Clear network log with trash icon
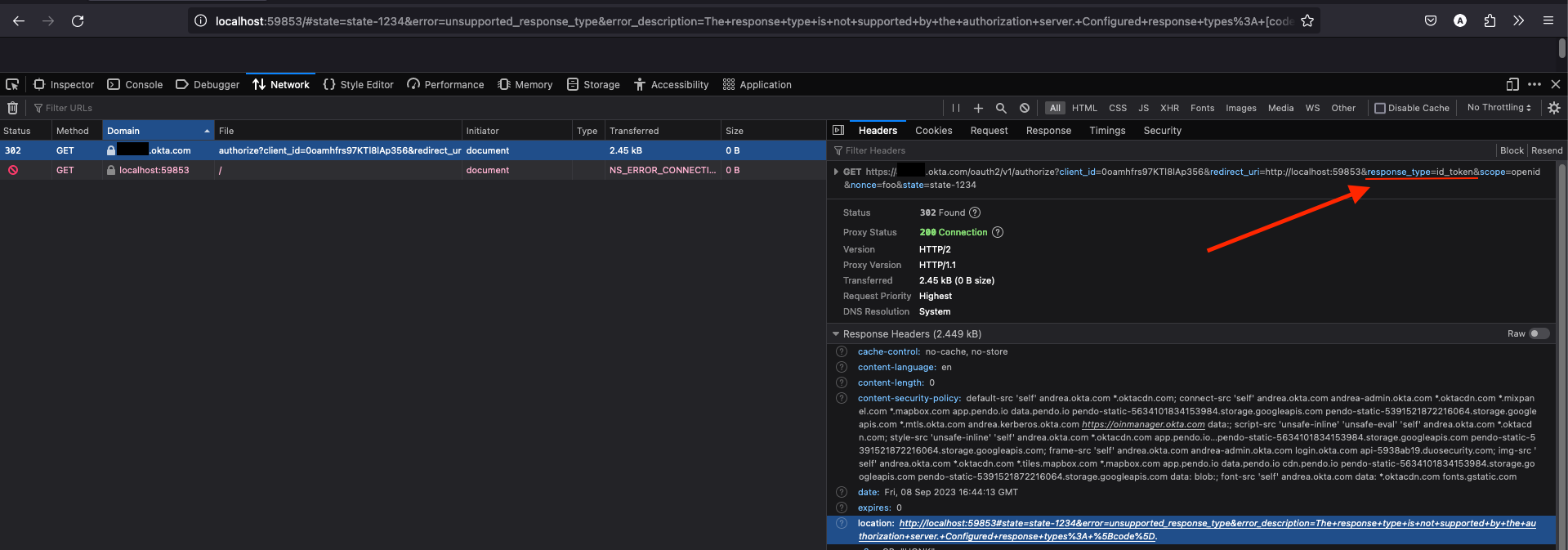Screen dimensions: 1568x550 (12, 108)
